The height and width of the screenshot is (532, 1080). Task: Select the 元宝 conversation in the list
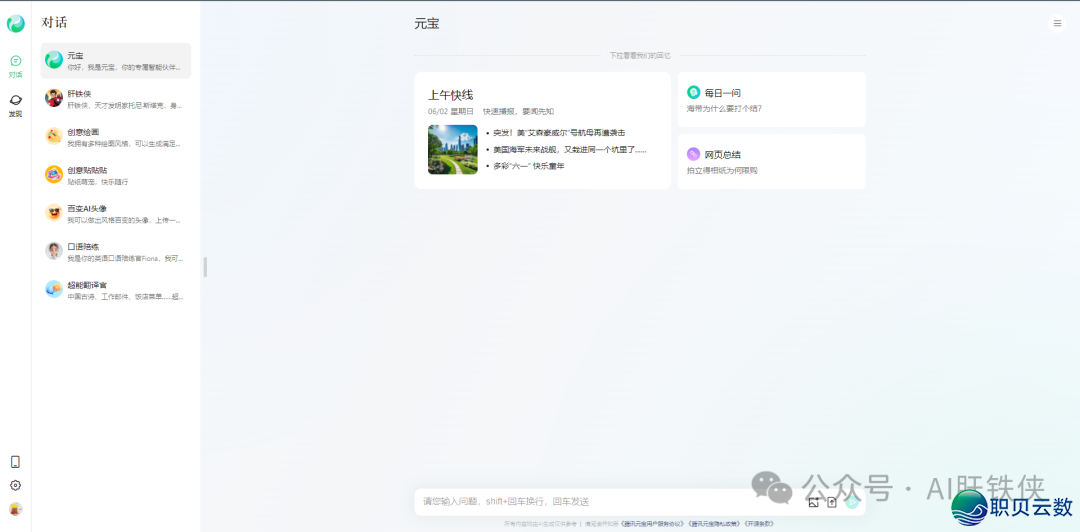coord(115,61)
